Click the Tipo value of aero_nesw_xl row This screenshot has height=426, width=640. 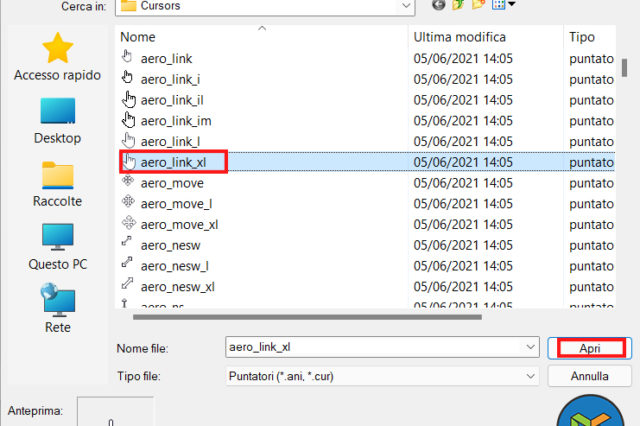point(591,287)
